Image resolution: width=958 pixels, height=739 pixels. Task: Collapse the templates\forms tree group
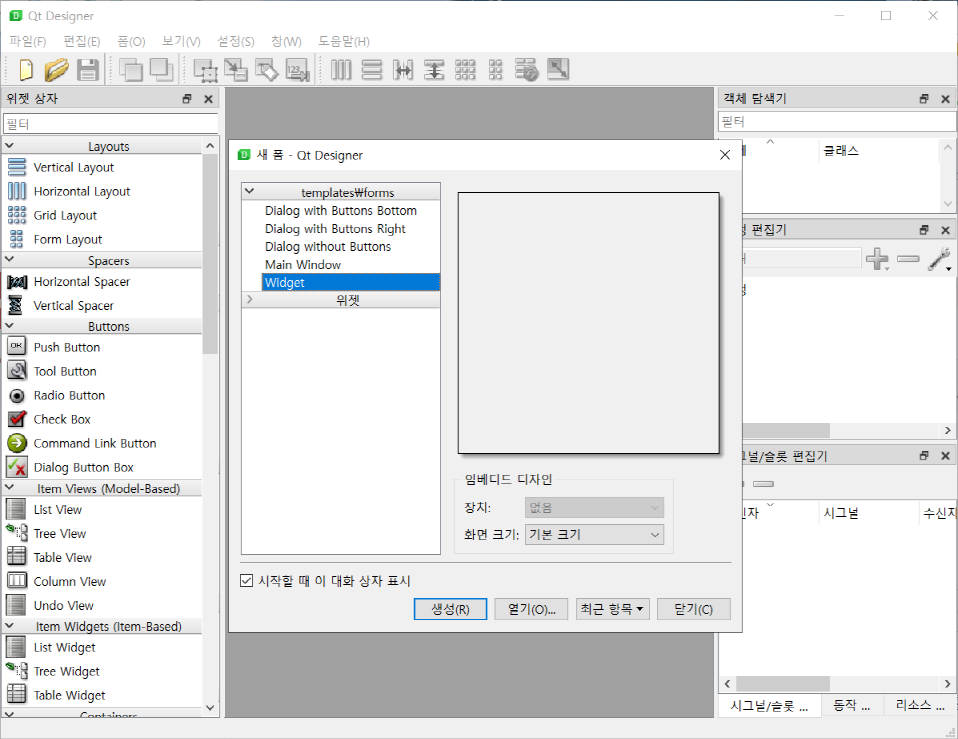(249, 191)
